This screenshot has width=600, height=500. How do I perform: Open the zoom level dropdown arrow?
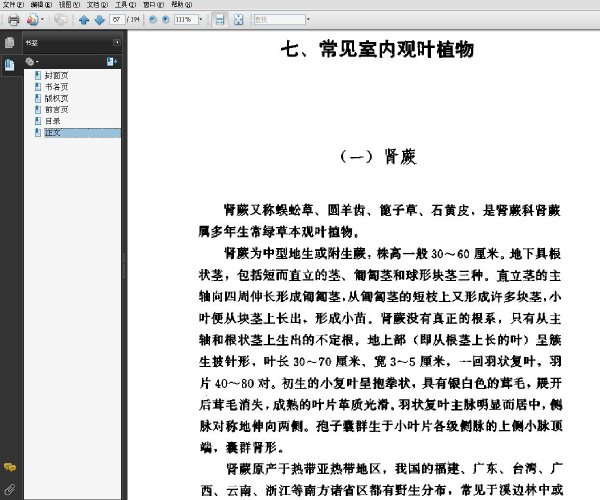tap(201, 20)
